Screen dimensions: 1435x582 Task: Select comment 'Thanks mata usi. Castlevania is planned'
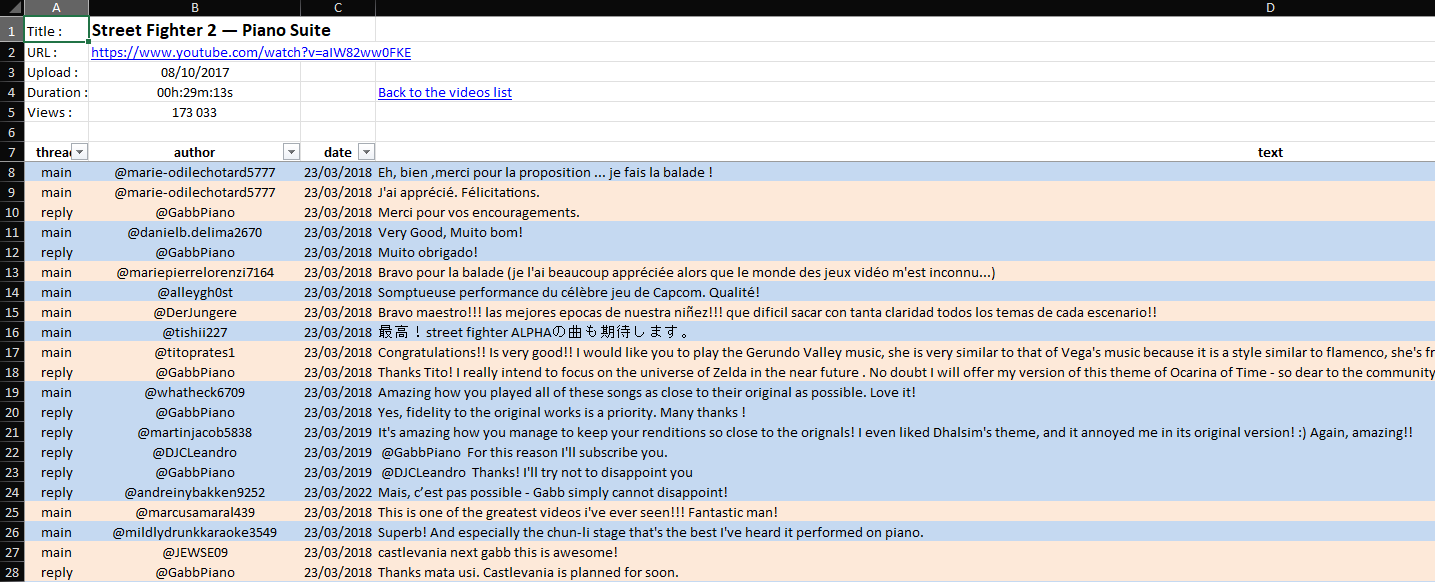click(x=905, y=572)
